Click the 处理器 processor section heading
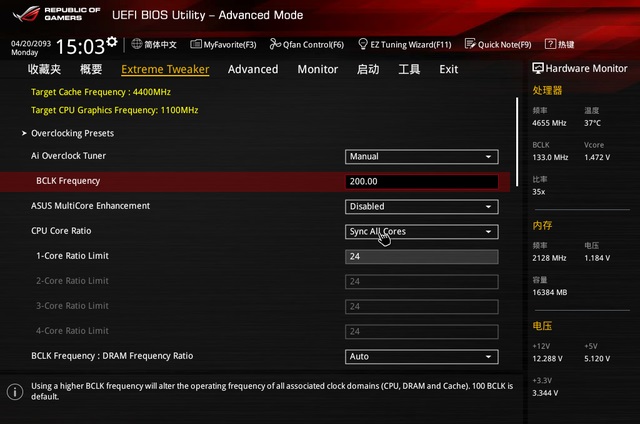The image size is (640, 424). (547, 91)
